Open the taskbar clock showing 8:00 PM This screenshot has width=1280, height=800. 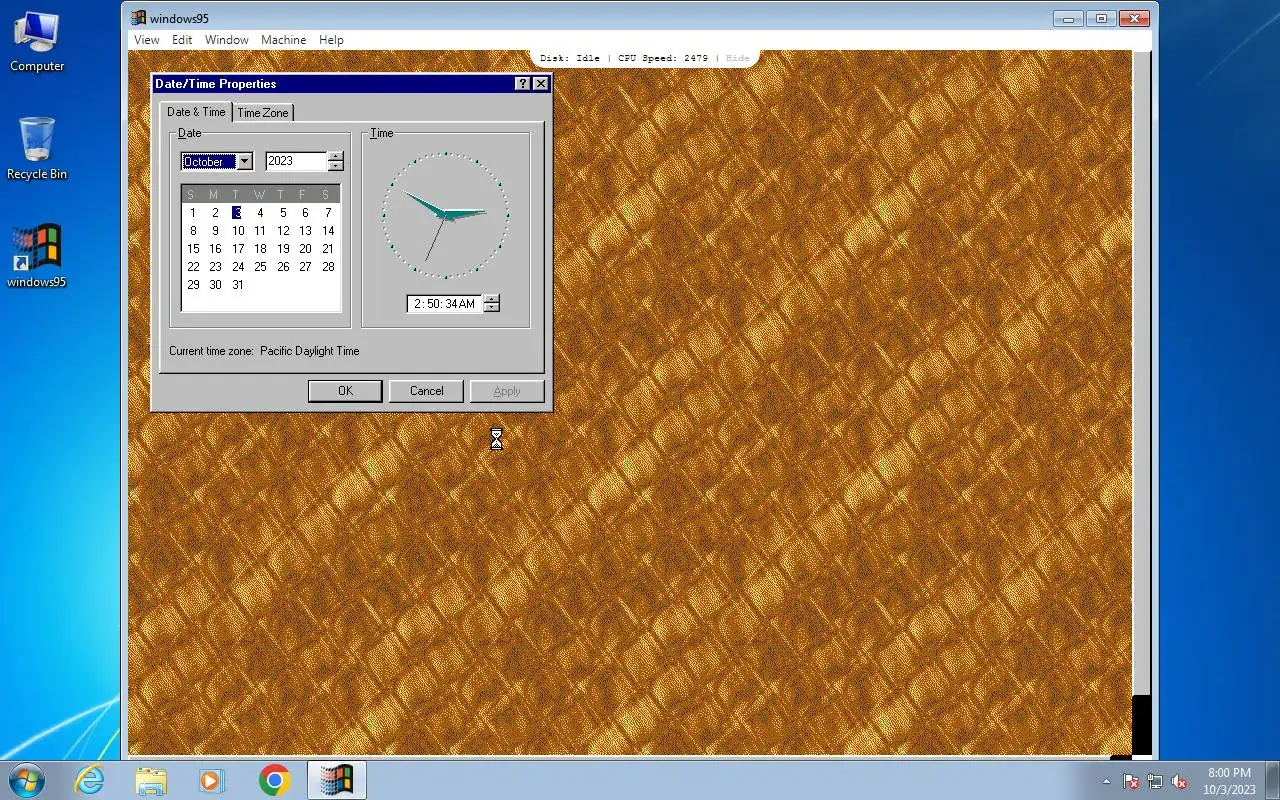pos(1229,781)
